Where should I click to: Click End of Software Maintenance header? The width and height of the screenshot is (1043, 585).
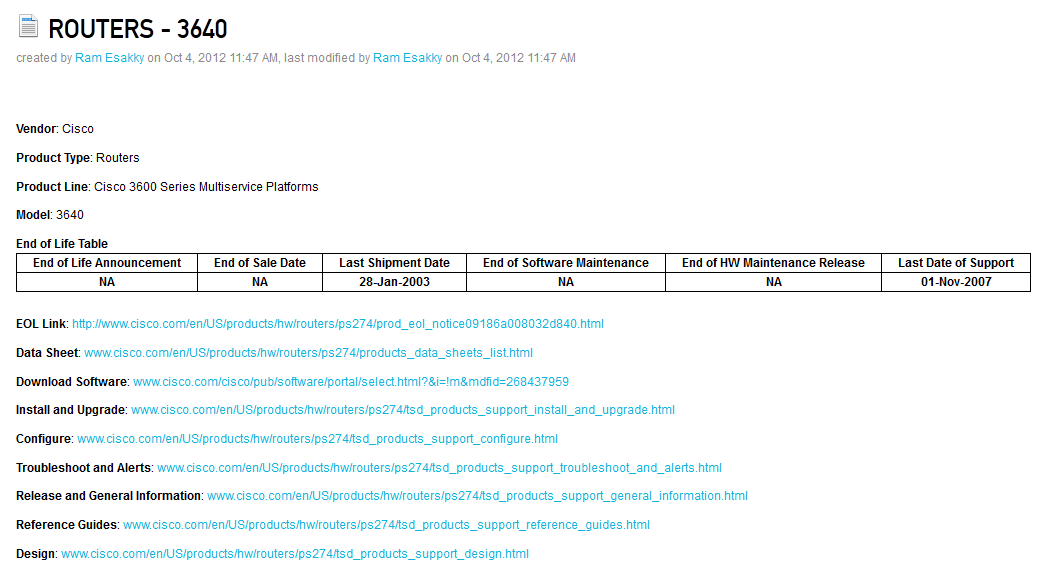click(x=566, y=263)
